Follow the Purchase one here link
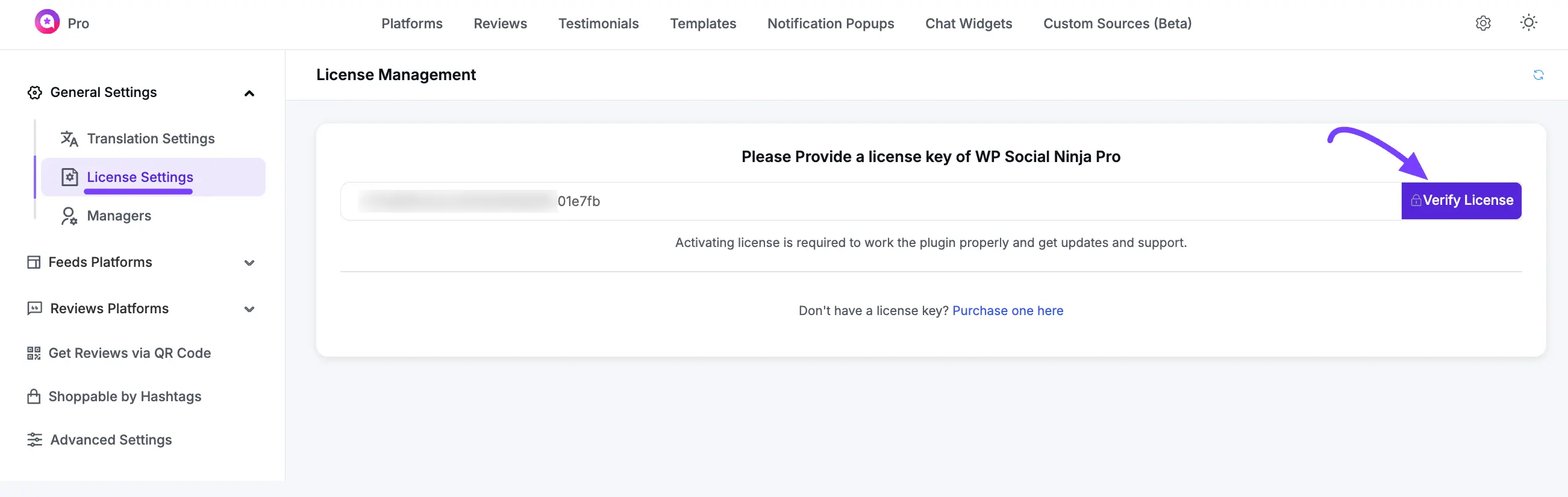 click(x=1007, y=311)
